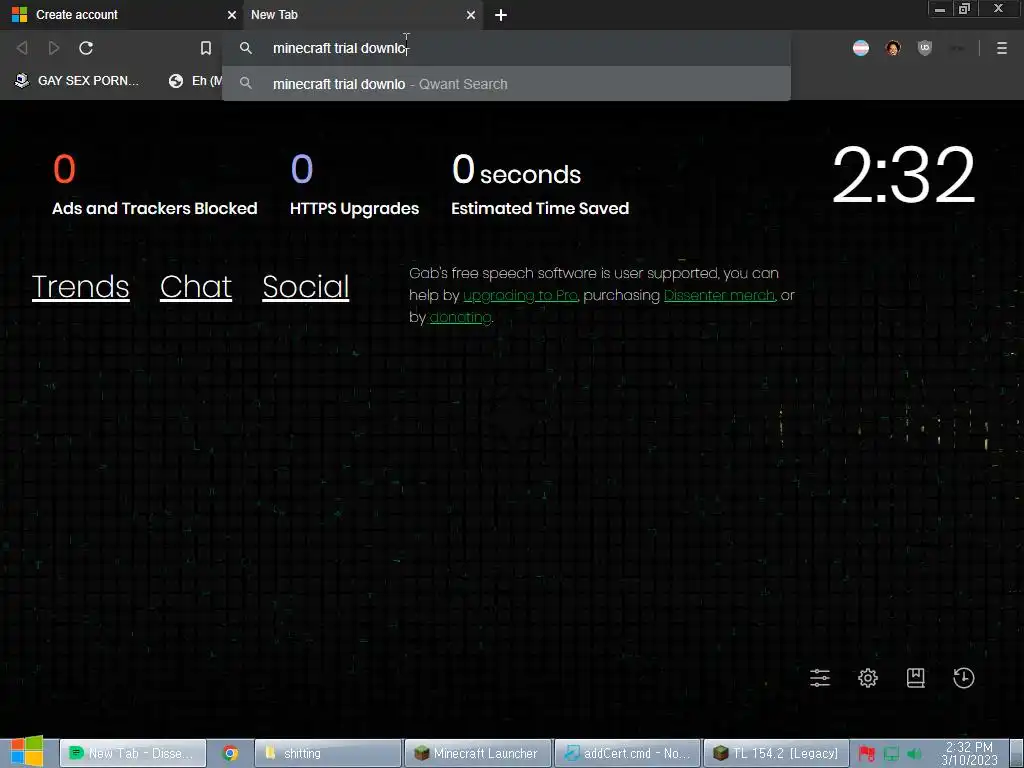Image resolution: width=1024 pixels, height=768 pixels.
Task: Open the Eh bookmark with globe icon
Action: [195, 80]
